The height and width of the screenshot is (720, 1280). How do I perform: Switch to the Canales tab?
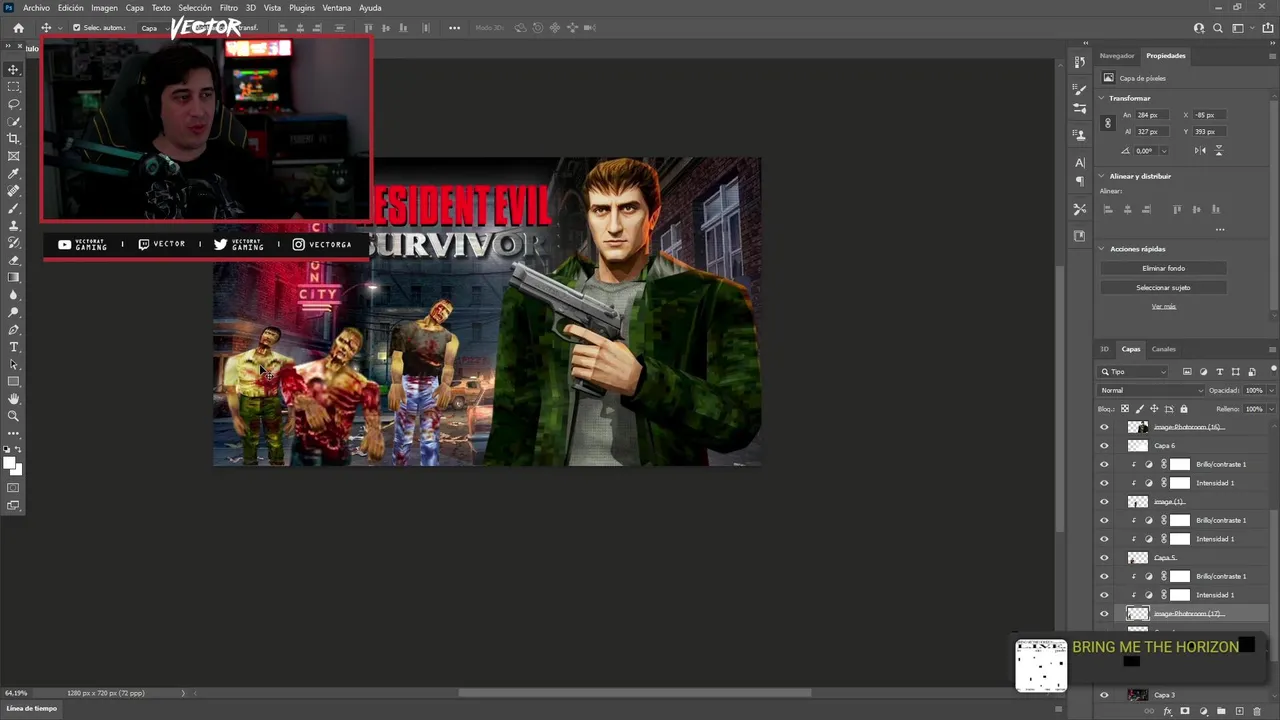(1163, 349)
